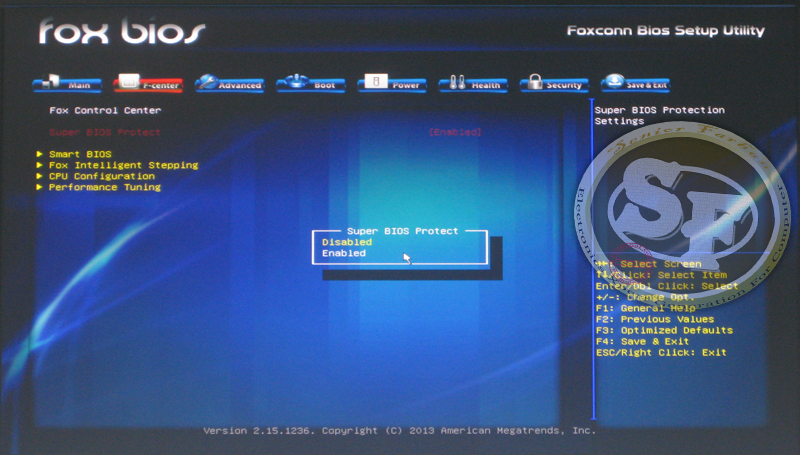Switch to the F-center tab
Viewport: 800px width, 455px height.
(148, 83)
